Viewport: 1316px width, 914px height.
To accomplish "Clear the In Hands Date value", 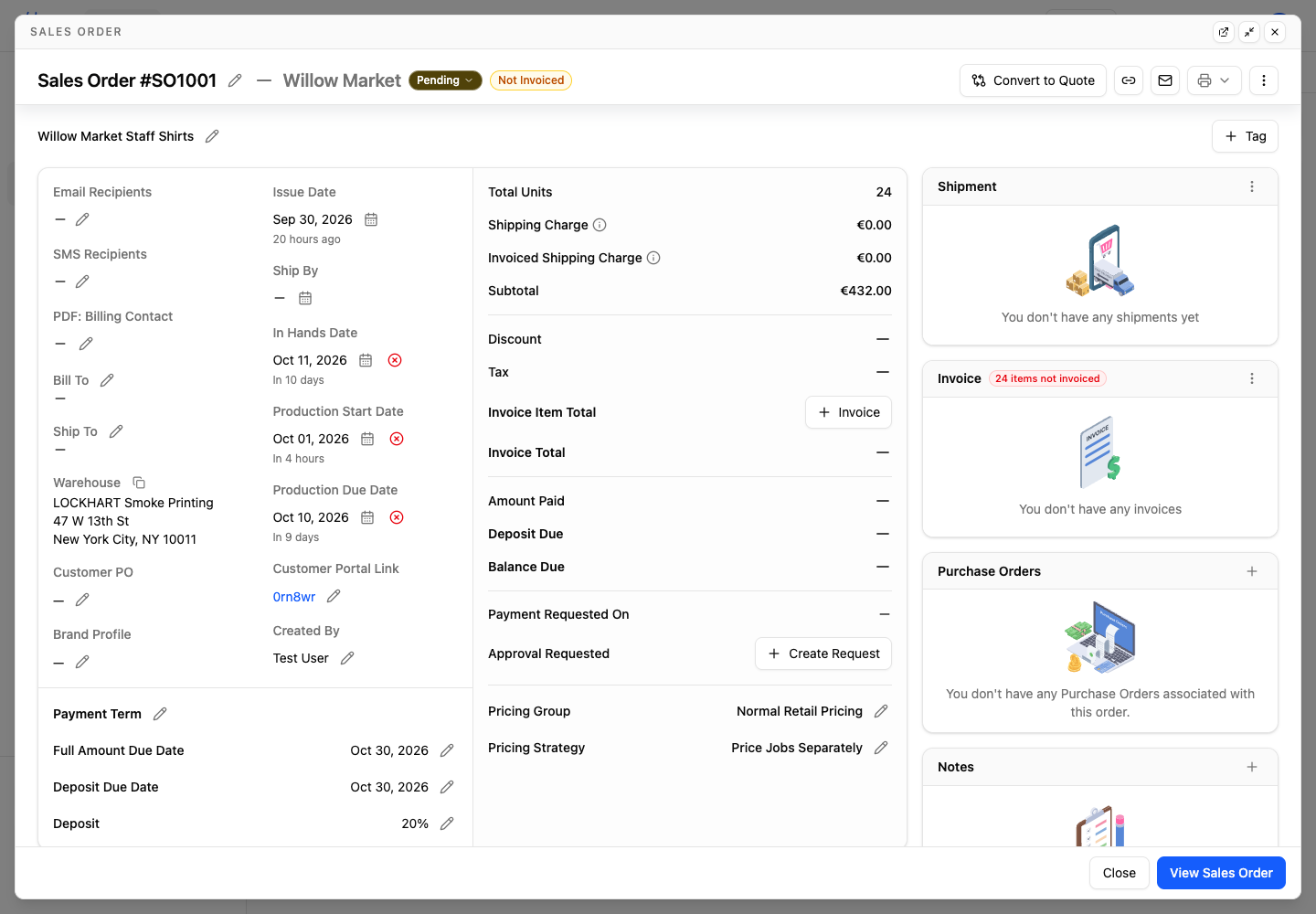I will (x=395, y=360).
